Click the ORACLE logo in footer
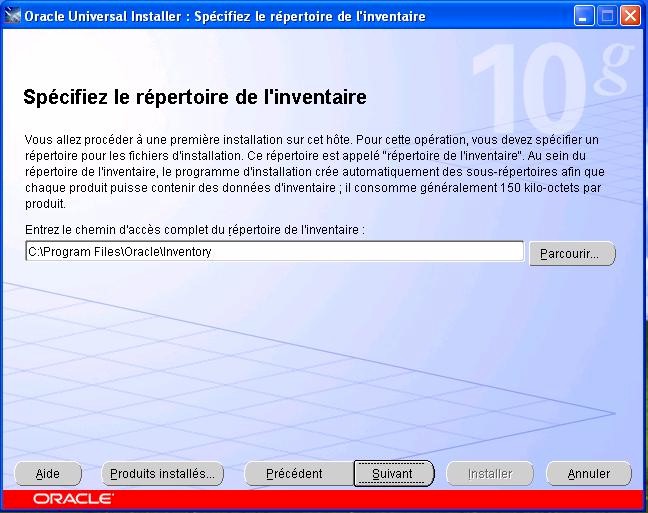This screenshot has height=513, width=648. pyautogui.click(x=73, y=498)
